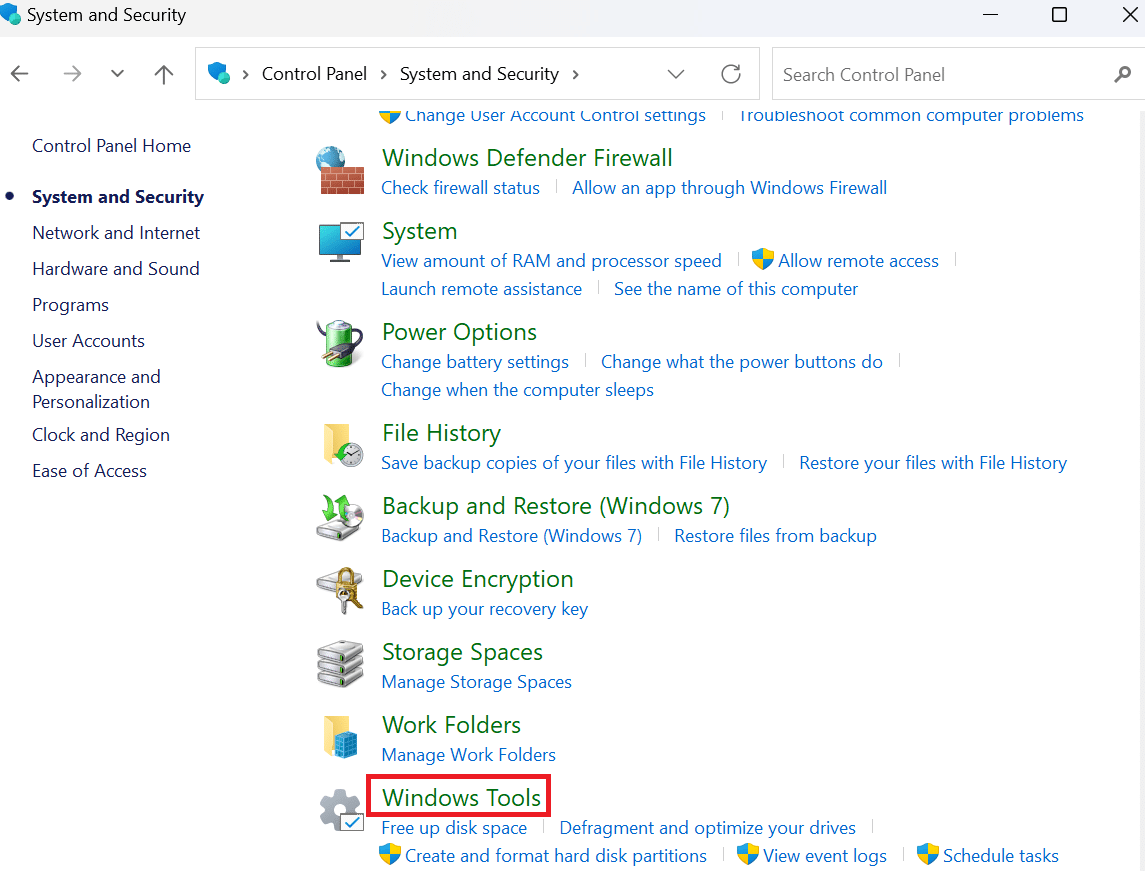Image resolution: width=1145 pixels, height=871 pixels.
Task: Click the Work Folders icon
Action: [340, 737]
